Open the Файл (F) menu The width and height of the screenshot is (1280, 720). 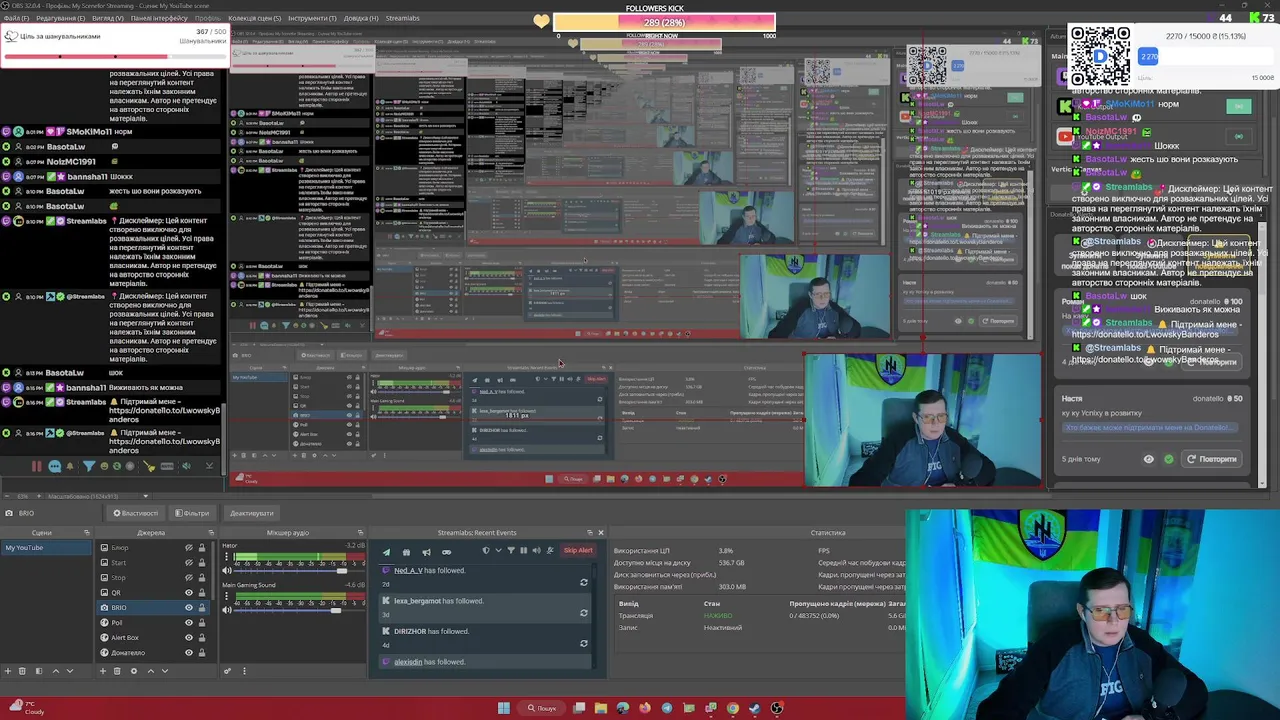click(x=17, y=18)
